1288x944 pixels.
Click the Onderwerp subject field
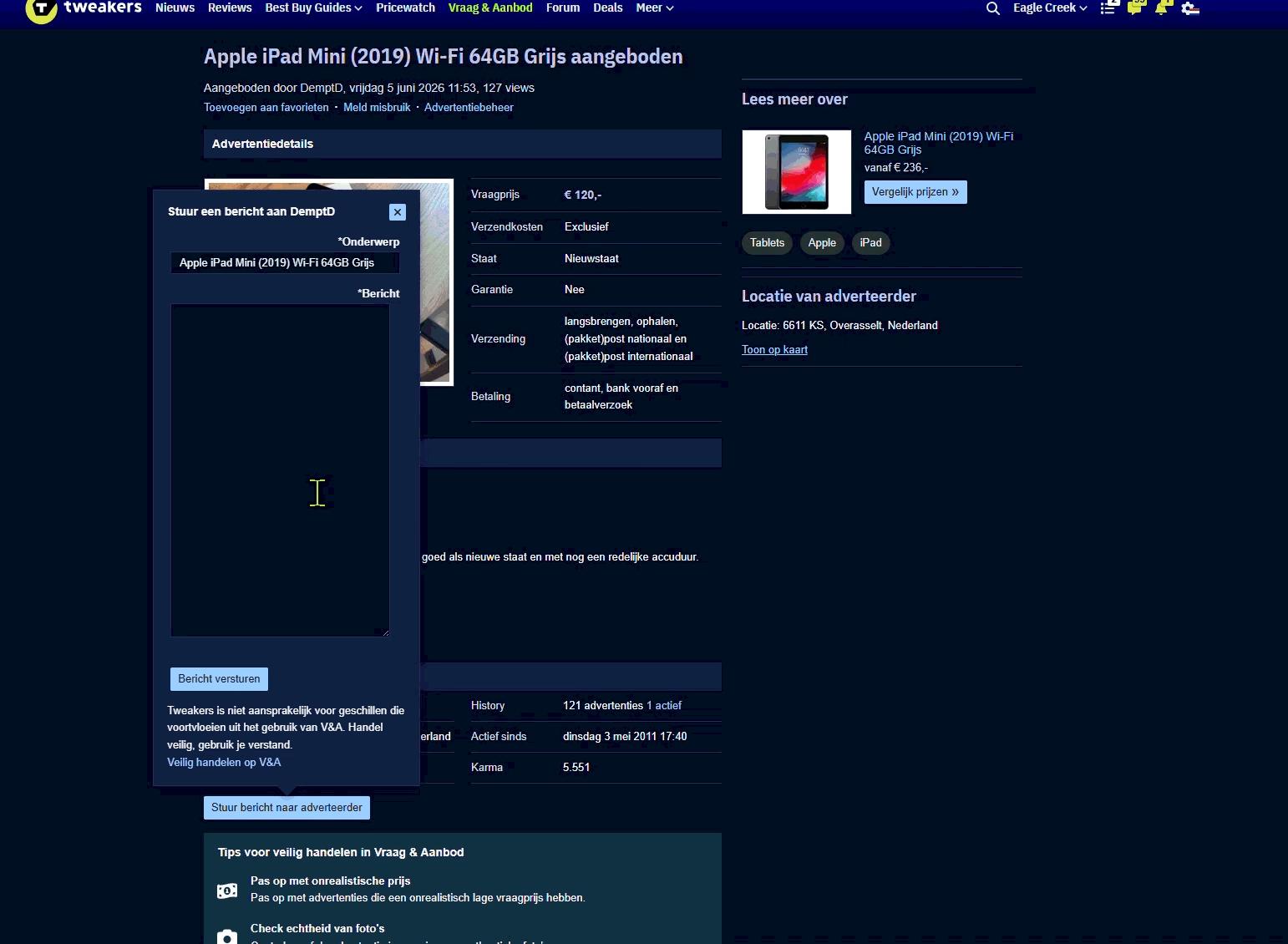click(x=285, y=263)
